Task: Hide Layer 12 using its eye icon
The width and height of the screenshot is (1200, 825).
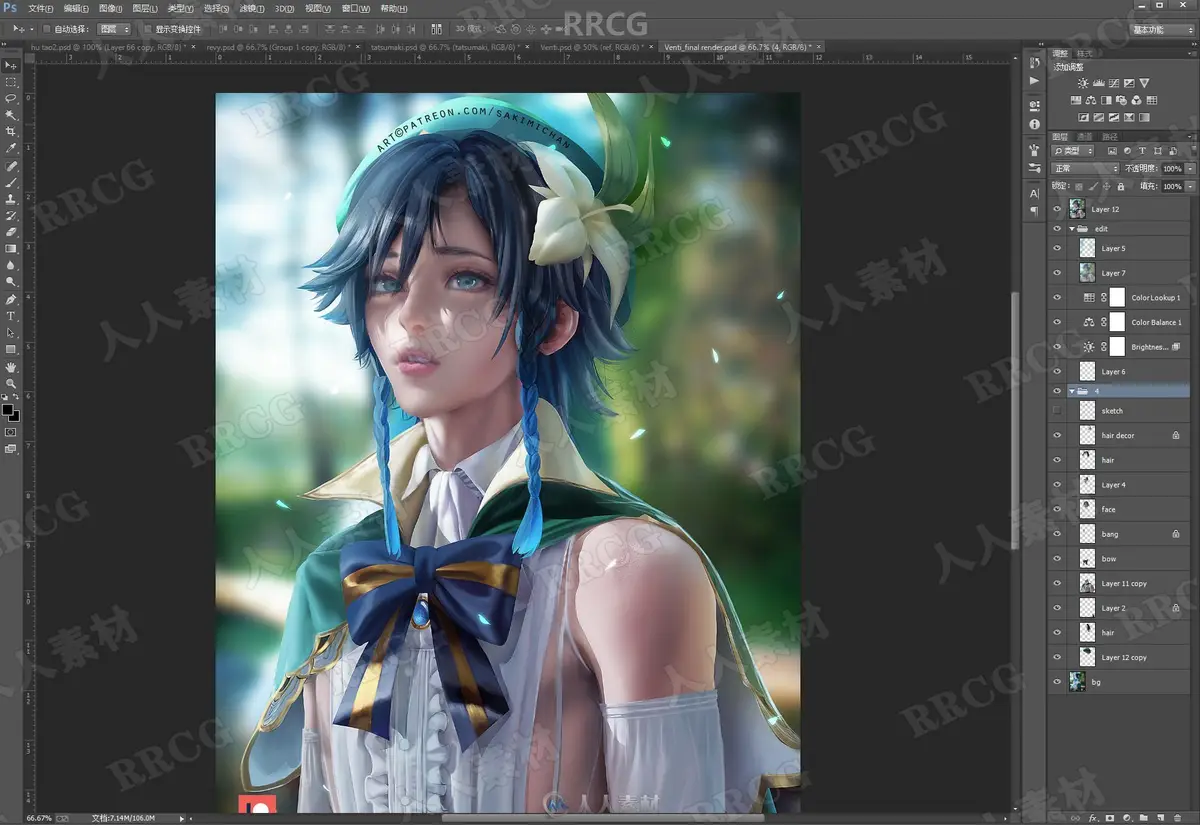Action: [x=1057, y=209]
